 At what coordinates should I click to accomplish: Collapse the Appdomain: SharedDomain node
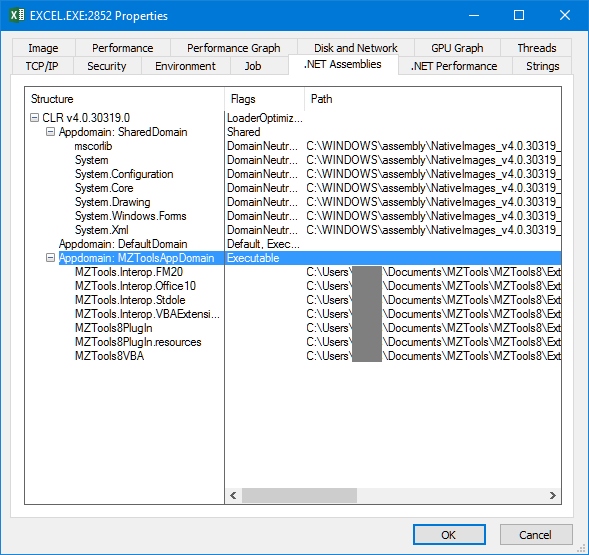pos(50,132)
